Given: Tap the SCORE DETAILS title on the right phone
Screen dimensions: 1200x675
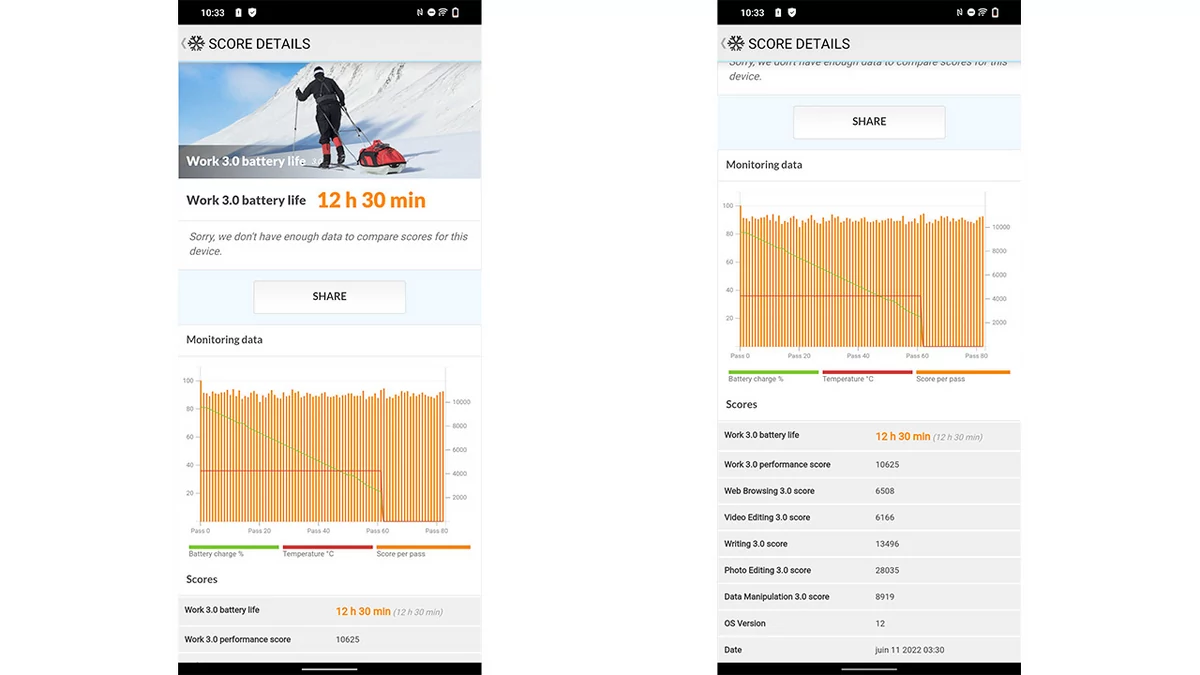Looking at the screenshot, I should point(799,44).
